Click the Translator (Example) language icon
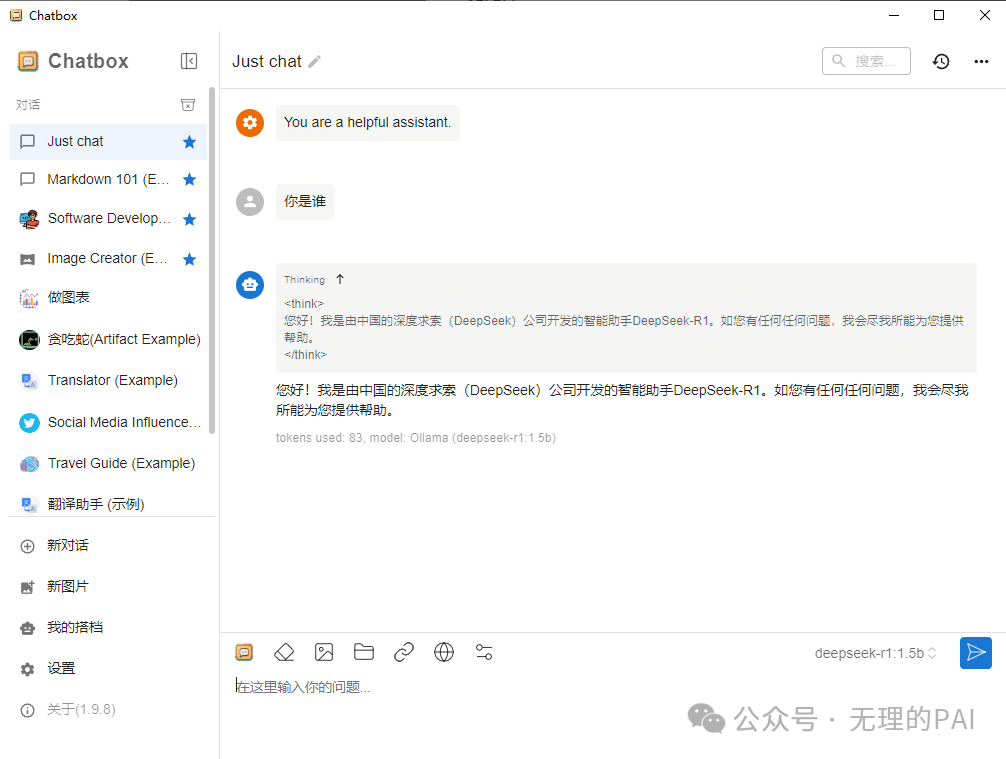This screenshot has height=759, width=1006. tap(29, 381)
